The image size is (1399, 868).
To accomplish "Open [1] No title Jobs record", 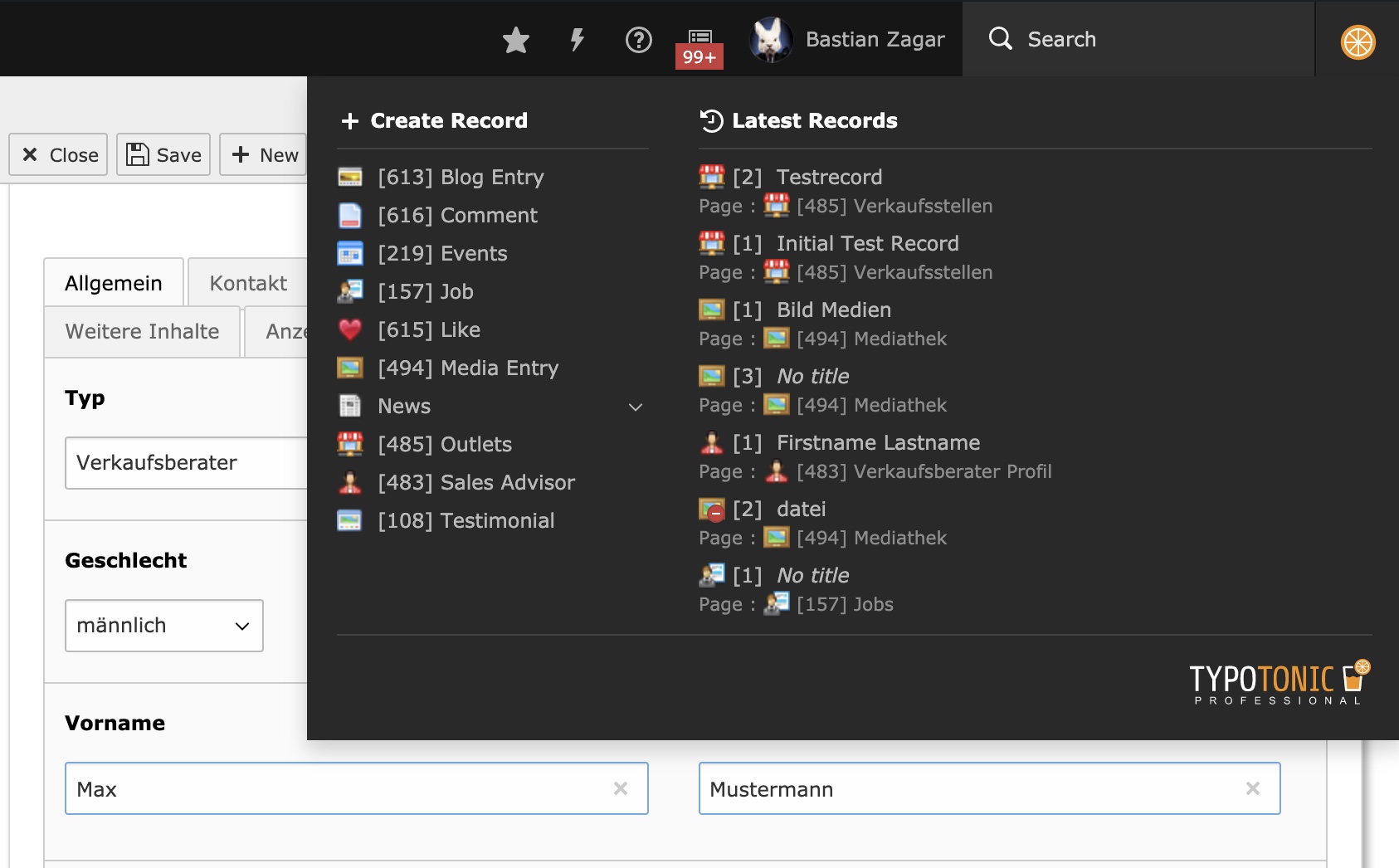I will [812, 575].
